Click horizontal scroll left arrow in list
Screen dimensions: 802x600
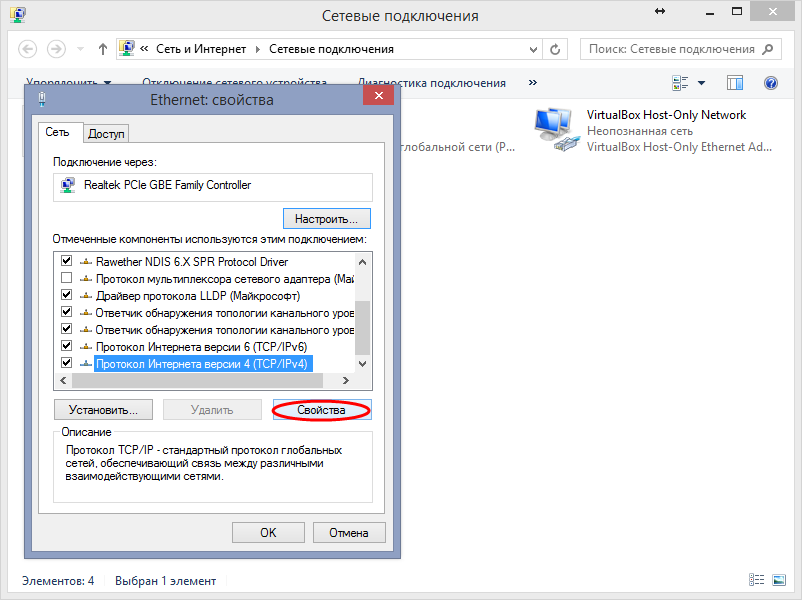63,381
